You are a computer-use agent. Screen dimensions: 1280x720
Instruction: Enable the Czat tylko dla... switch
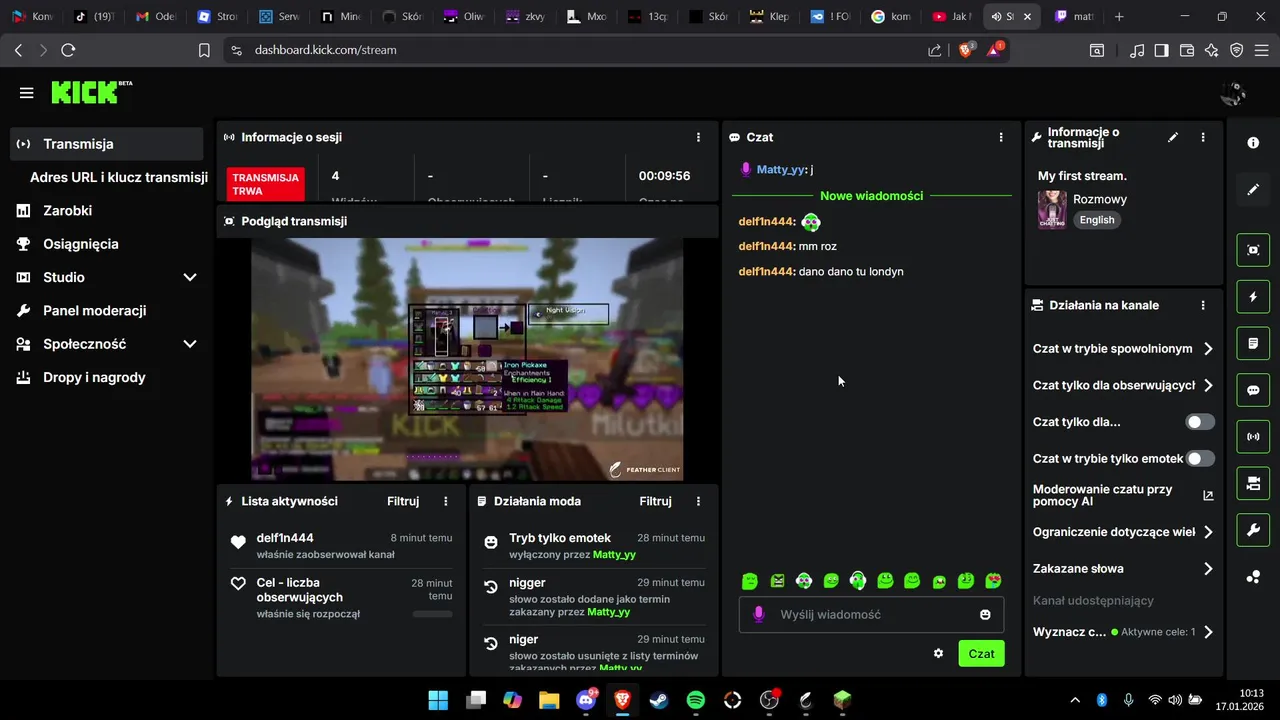pos(1200,422)
